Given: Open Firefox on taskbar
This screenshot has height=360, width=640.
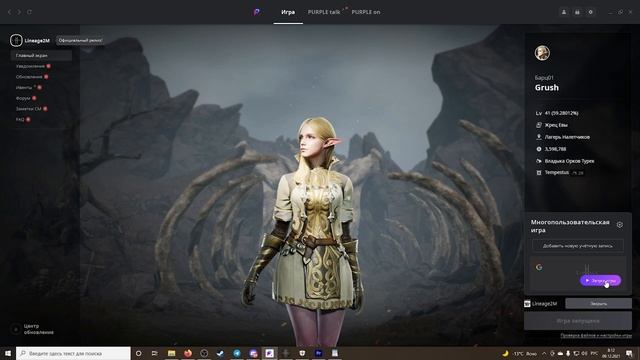Looking at the screenshot, I should [188, 353].
